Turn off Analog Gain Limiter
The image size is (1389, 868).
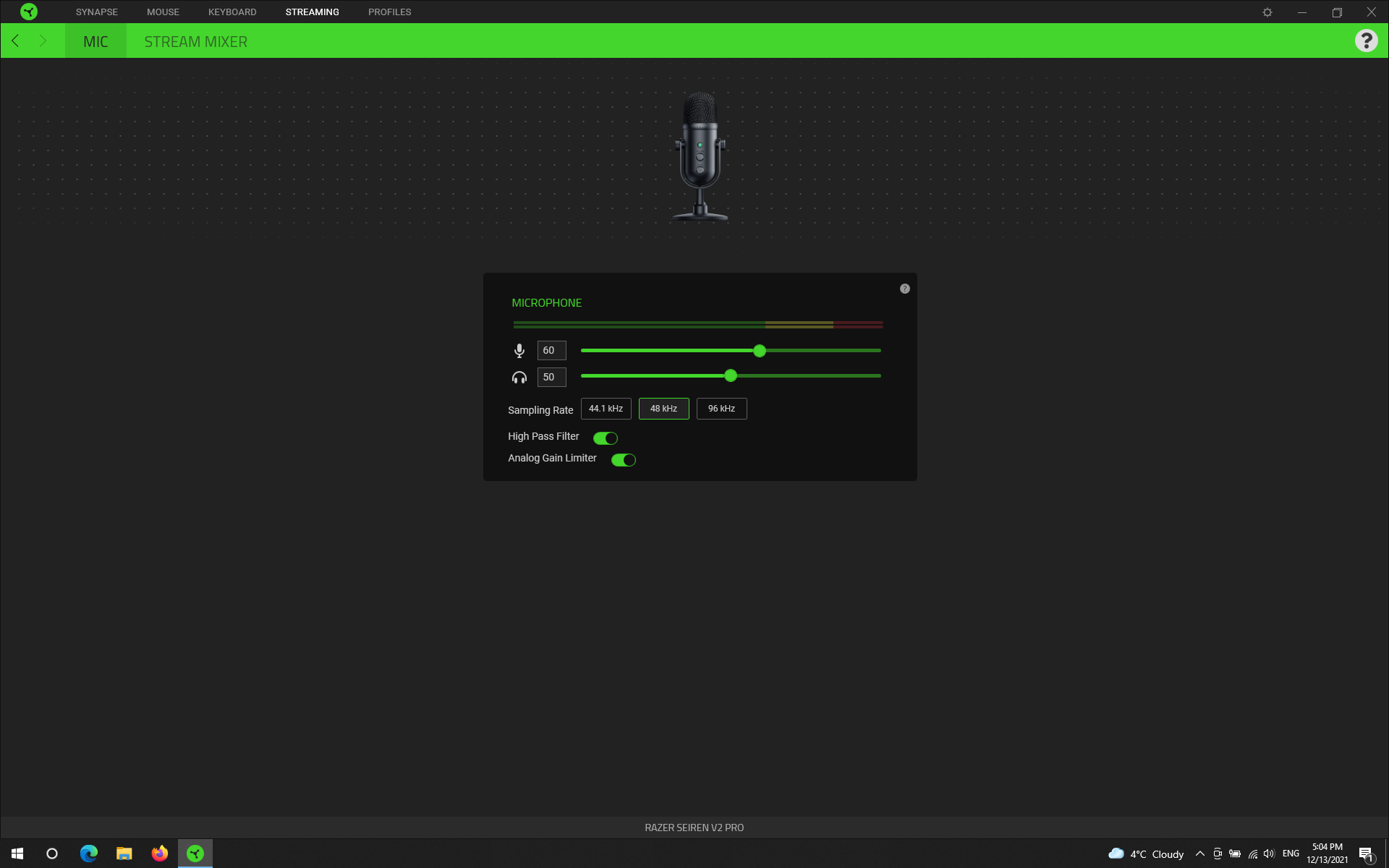tap(624, 459)
